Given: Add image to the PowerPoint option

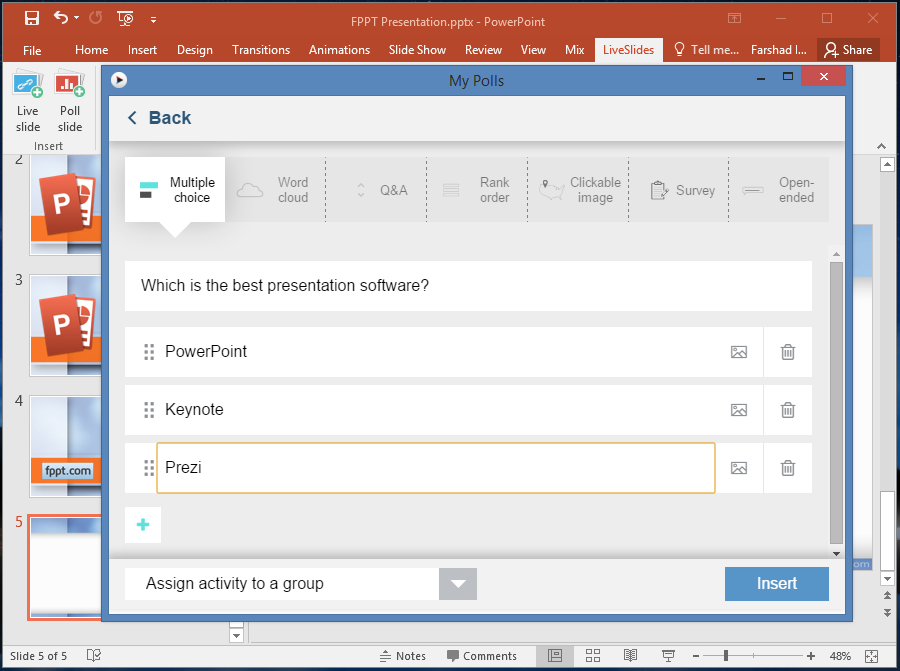Looking at the screenshot, I should (x=739, y=352).
